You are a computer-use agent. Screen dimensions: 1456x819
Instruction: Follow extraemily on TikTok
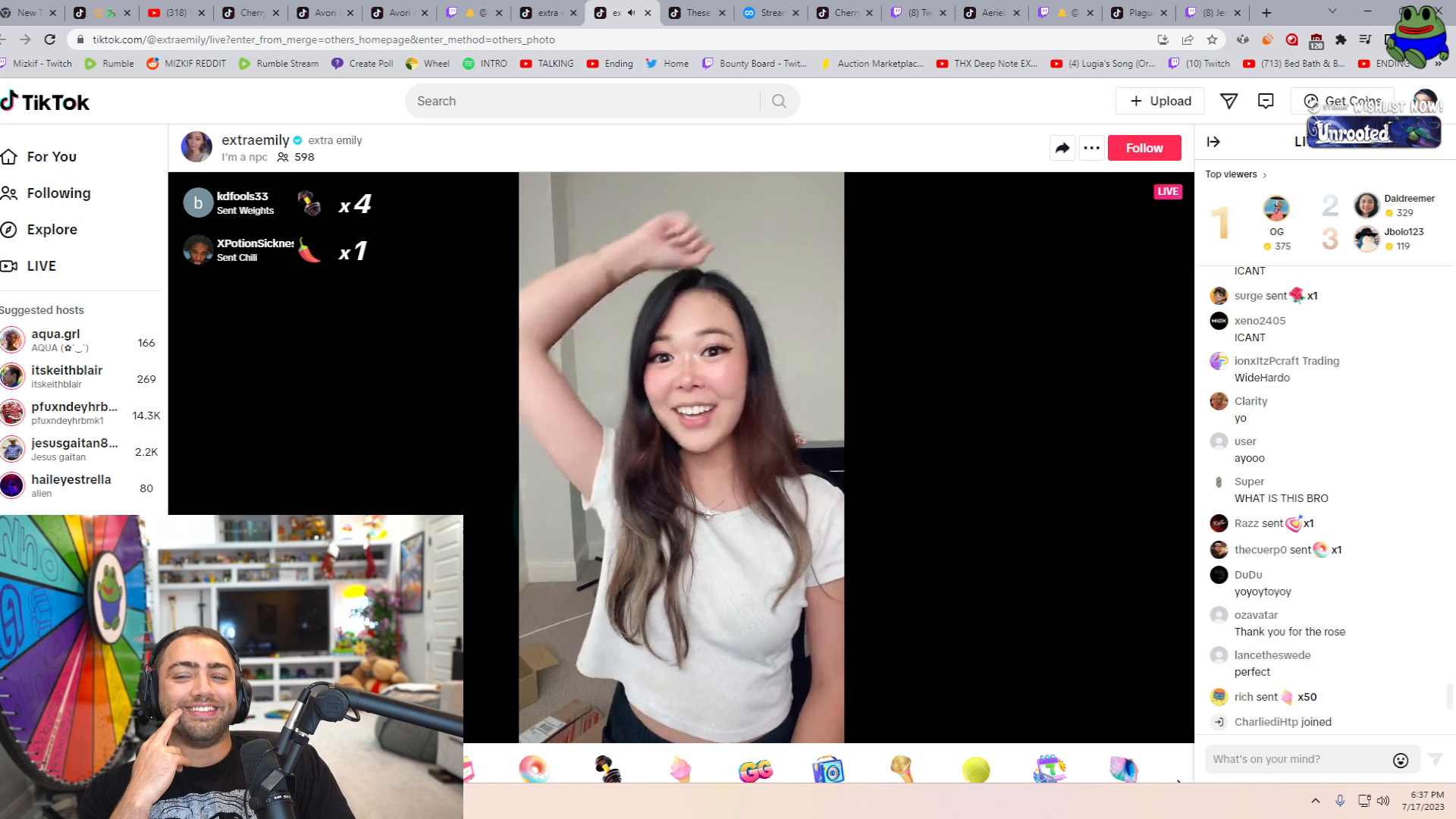pos(1144,148)
